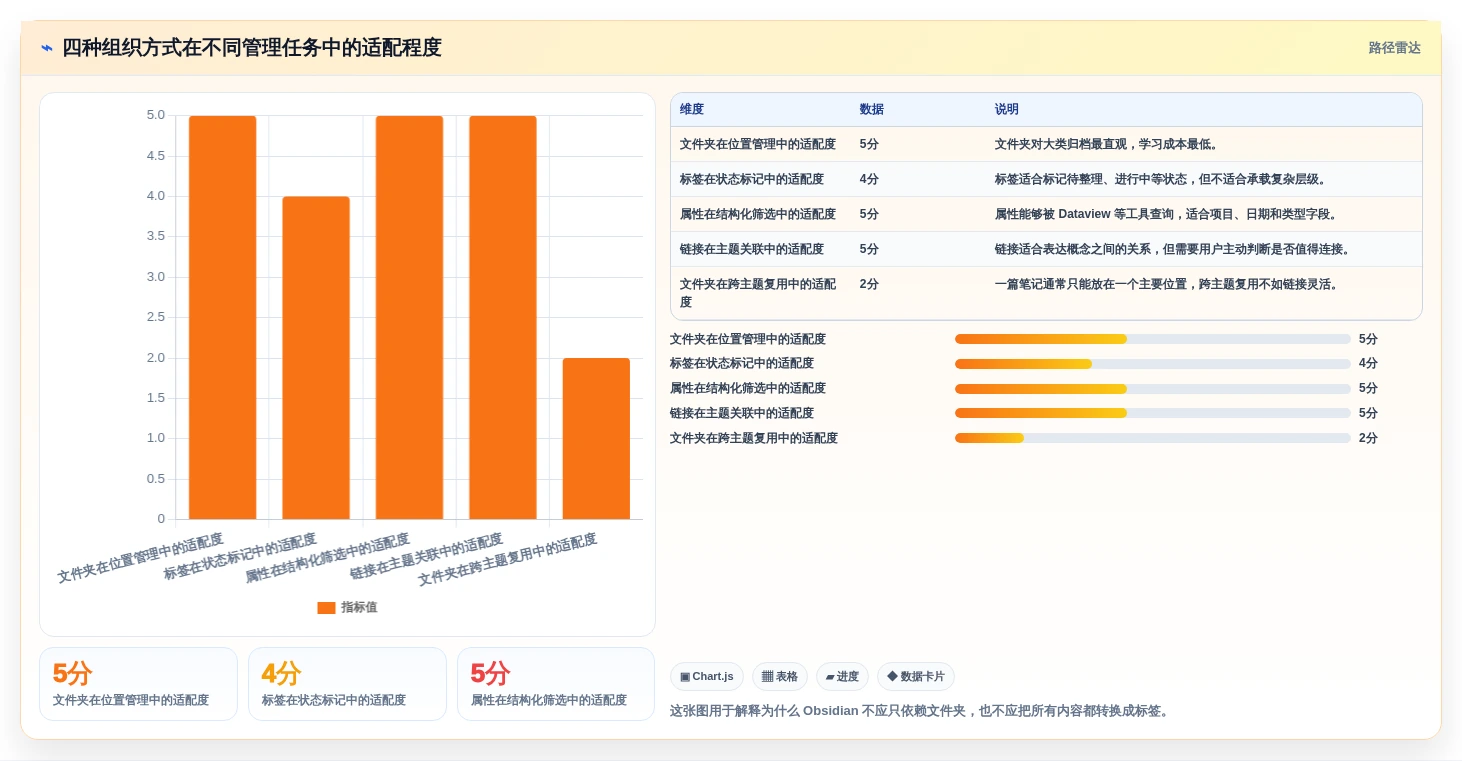
Task: Click the 4分 value in the table
Action: 869,180
